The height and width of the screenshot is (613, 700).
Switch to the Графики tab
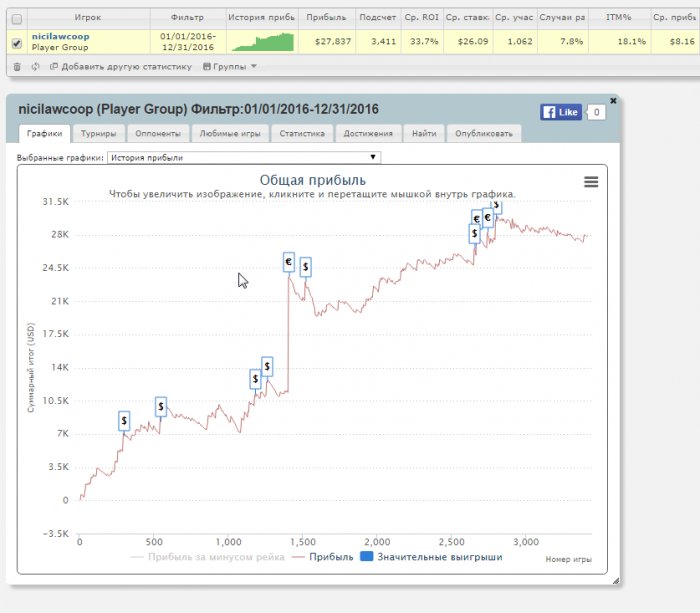pyautogui.click(x=44, y=133)
